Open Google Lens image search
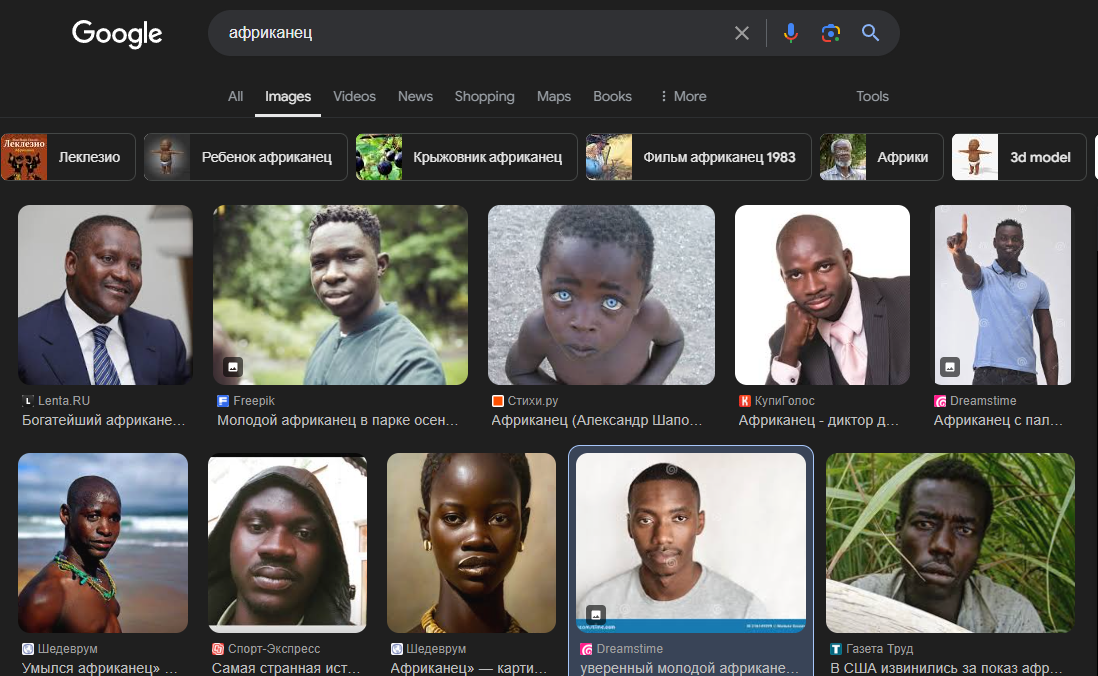The height and width of the screenshot is (676, 1098). pos(831,33)
